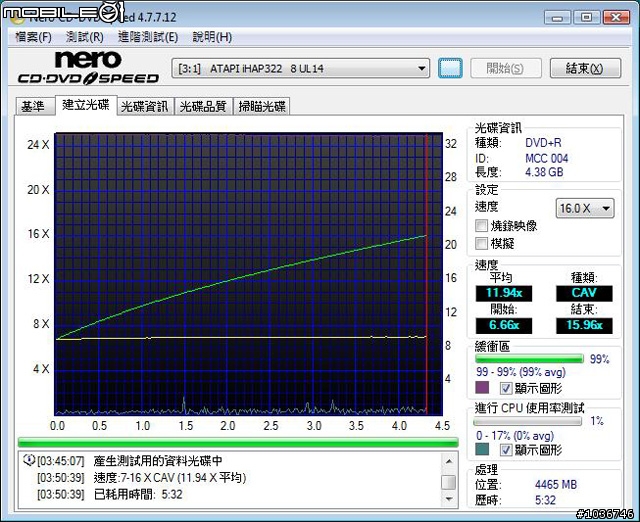Open the 進階測試(E) menu

(x=148, y=37)
